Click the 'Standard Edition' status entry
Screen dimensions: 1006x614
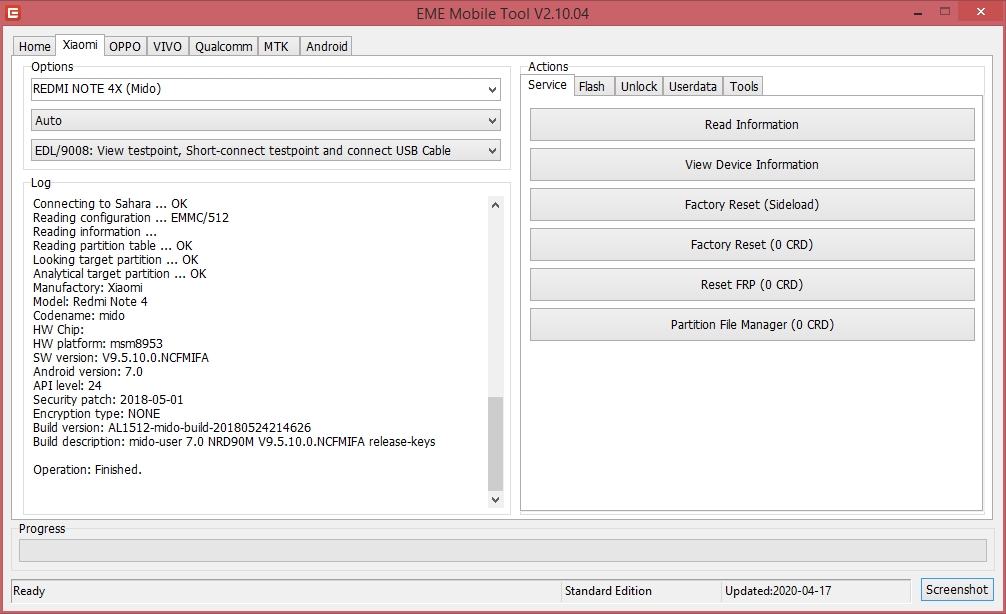click(x=608, y=591)
